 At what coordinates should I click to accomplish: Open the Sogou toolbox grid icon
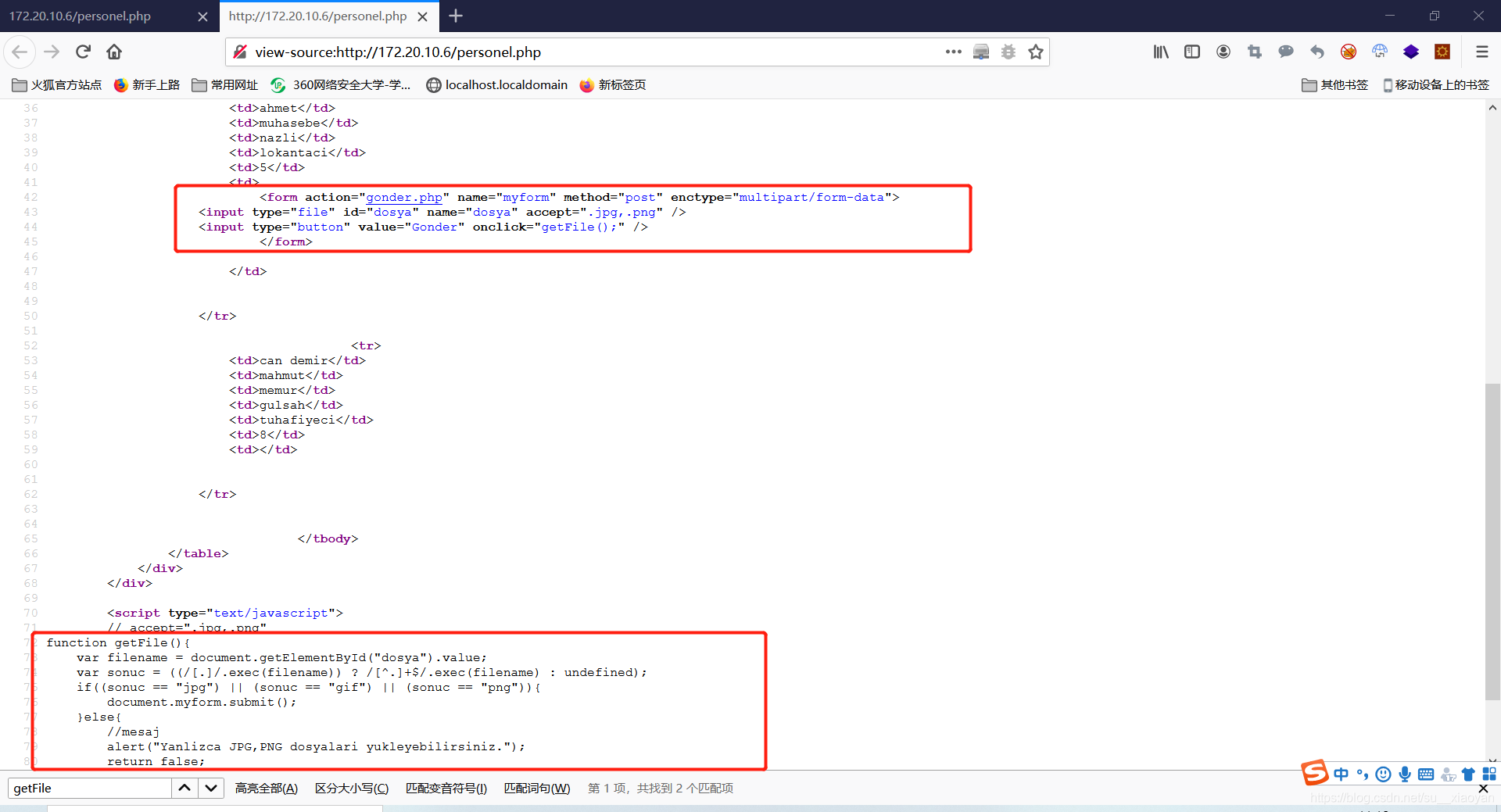1489,774
